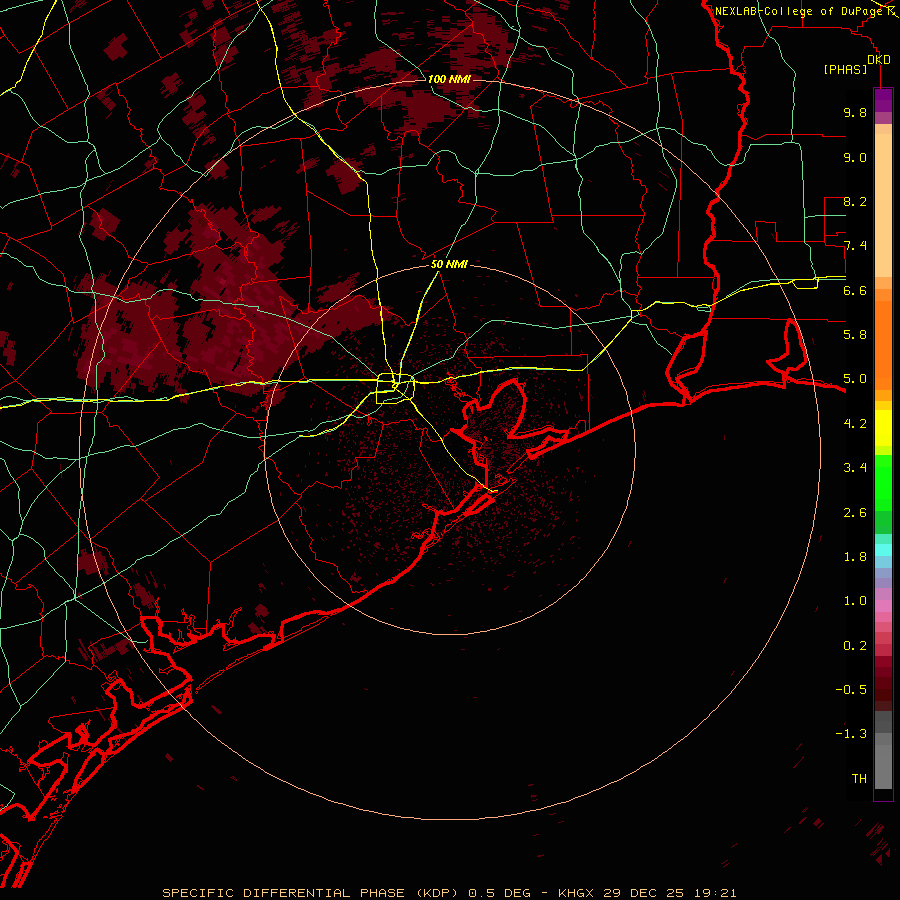
Task: Click the 9.8 value on color scale
Action: (x=855, y=112)
